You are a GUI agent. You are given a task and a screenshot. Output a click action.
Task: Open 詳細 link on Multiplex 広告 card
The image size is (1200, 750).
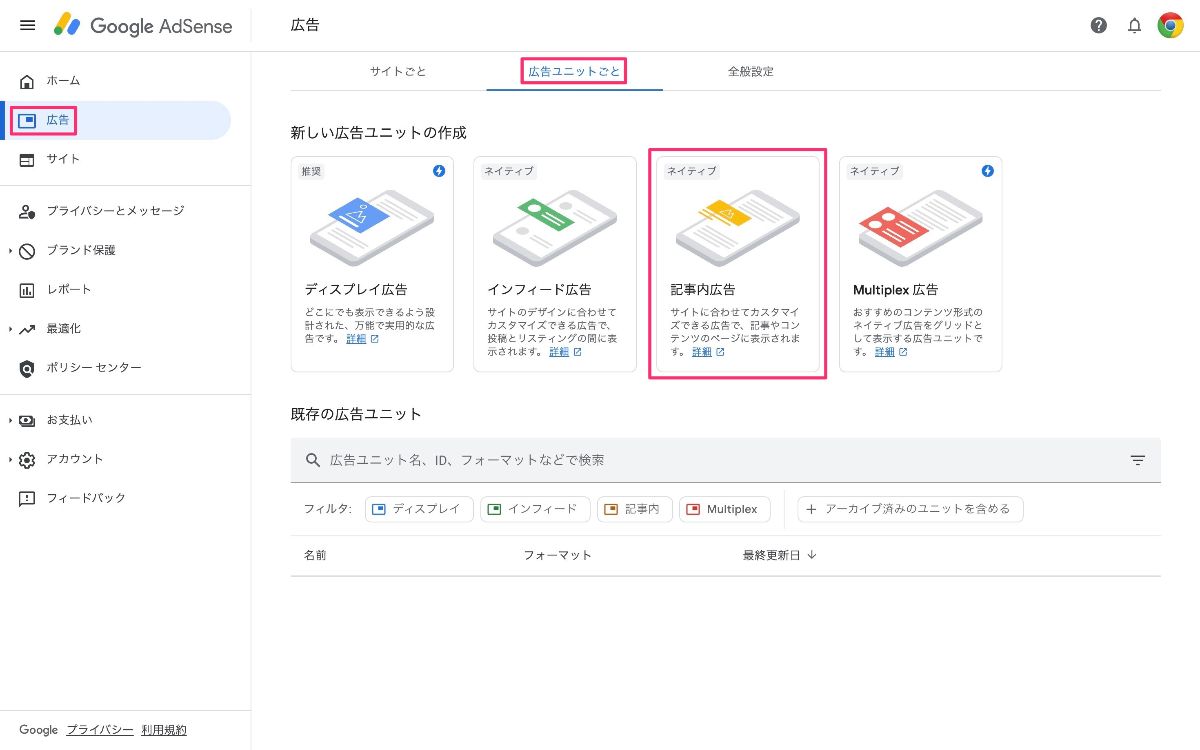click(885, 352)
